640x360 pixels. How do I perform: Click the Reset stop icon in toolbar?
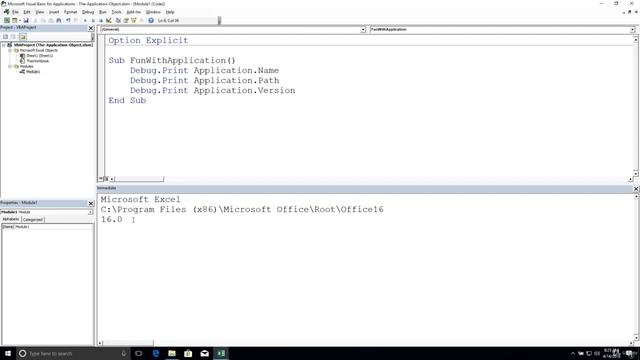(x=101, y=20)
